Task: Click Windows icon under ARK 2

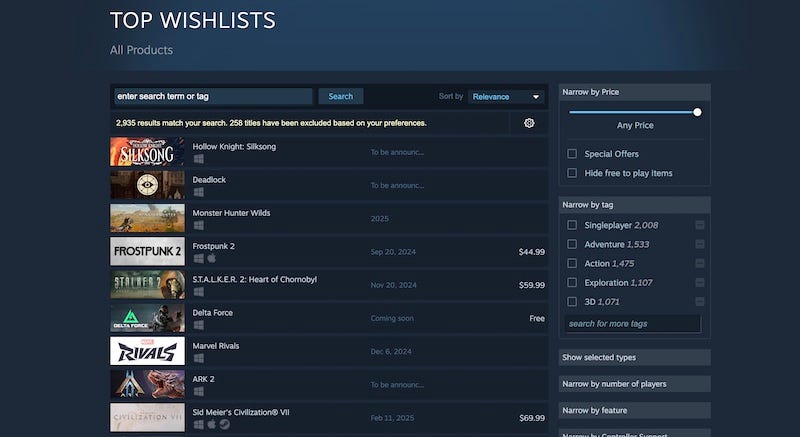Action: (x=198, y=392)
